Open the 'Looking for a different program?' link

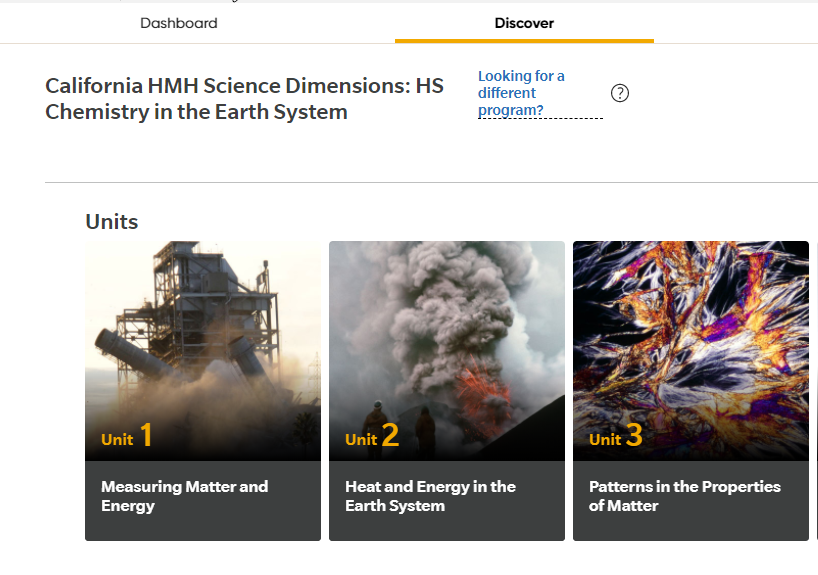pyautogui.click(x=521, y=93)
